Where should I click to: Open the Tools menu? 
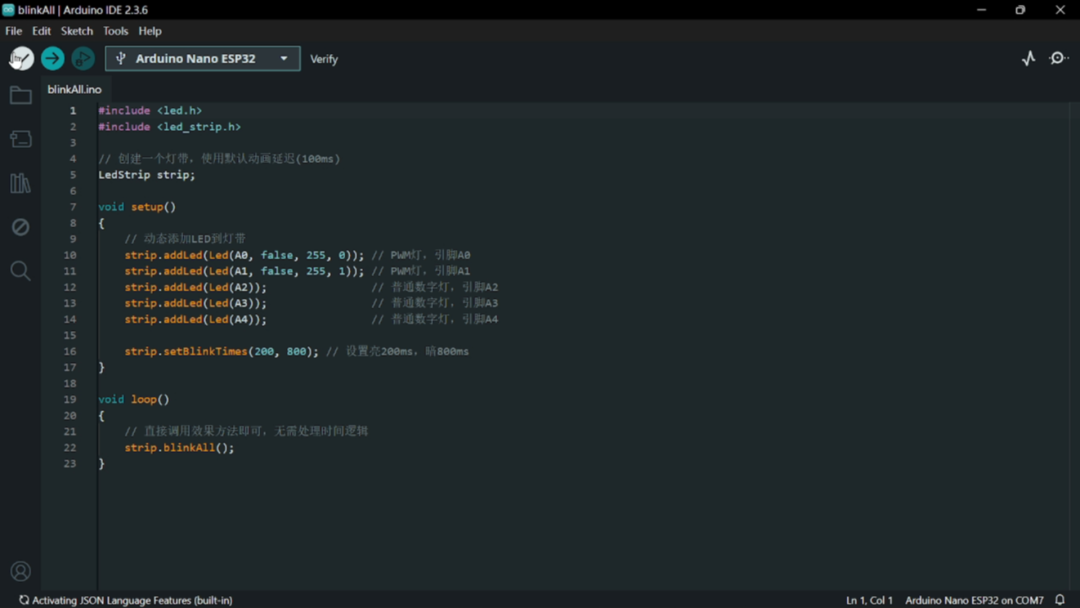click(116, 31)
